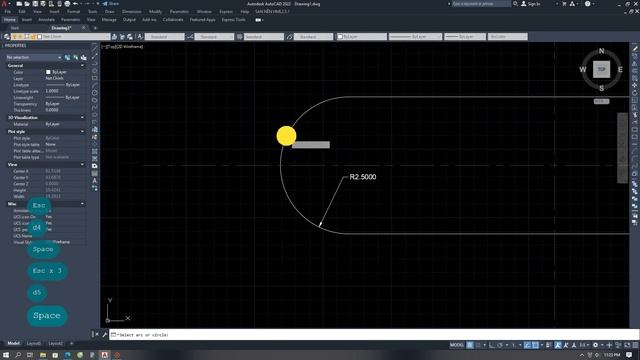The height and width of the screenshot is (360, 640).
Task: Select the Rectangle tool in Draw toolbar
Action: (95, 78)
